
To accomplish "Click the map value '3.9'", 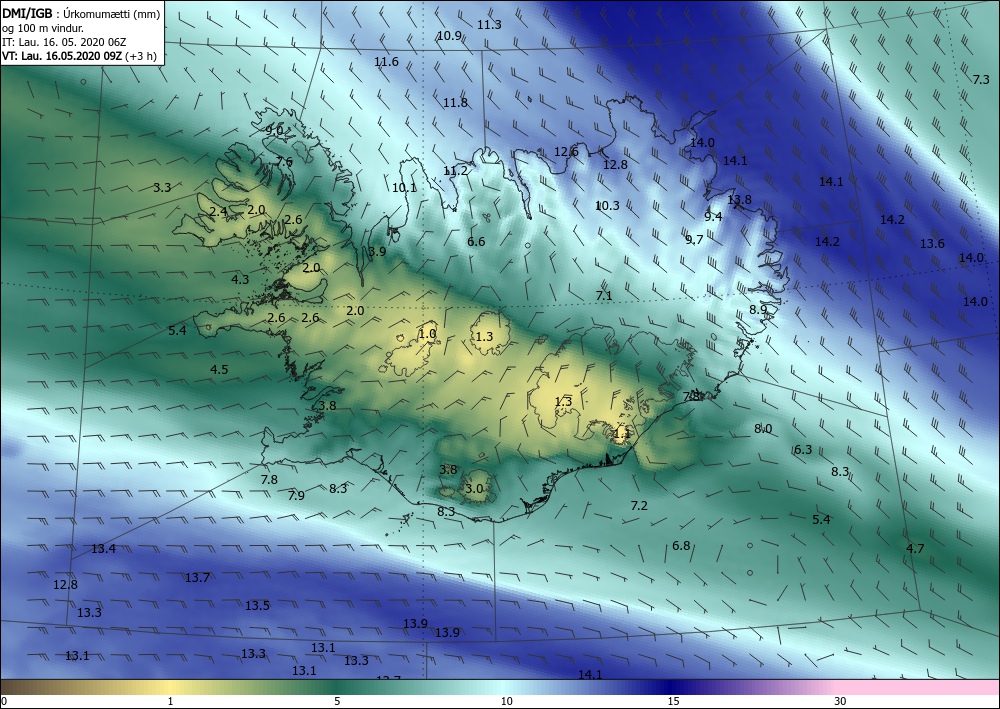I will (x=377, y=252).
